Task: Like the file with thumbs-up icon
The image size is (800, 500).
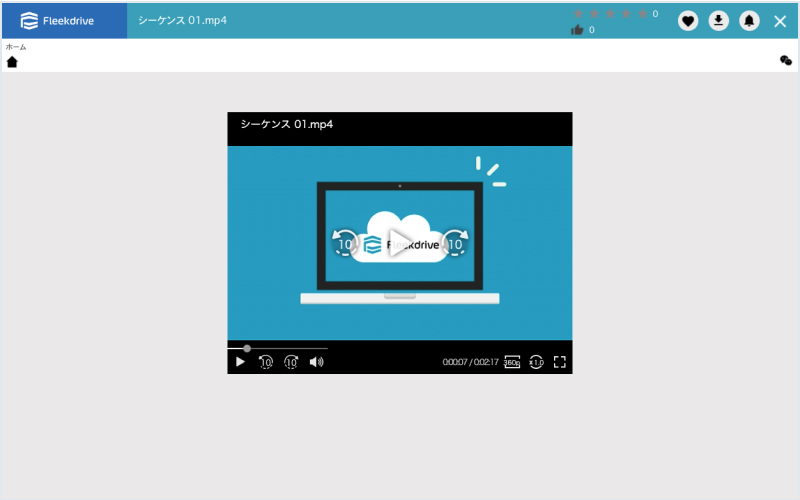Action: coord(577,30)
